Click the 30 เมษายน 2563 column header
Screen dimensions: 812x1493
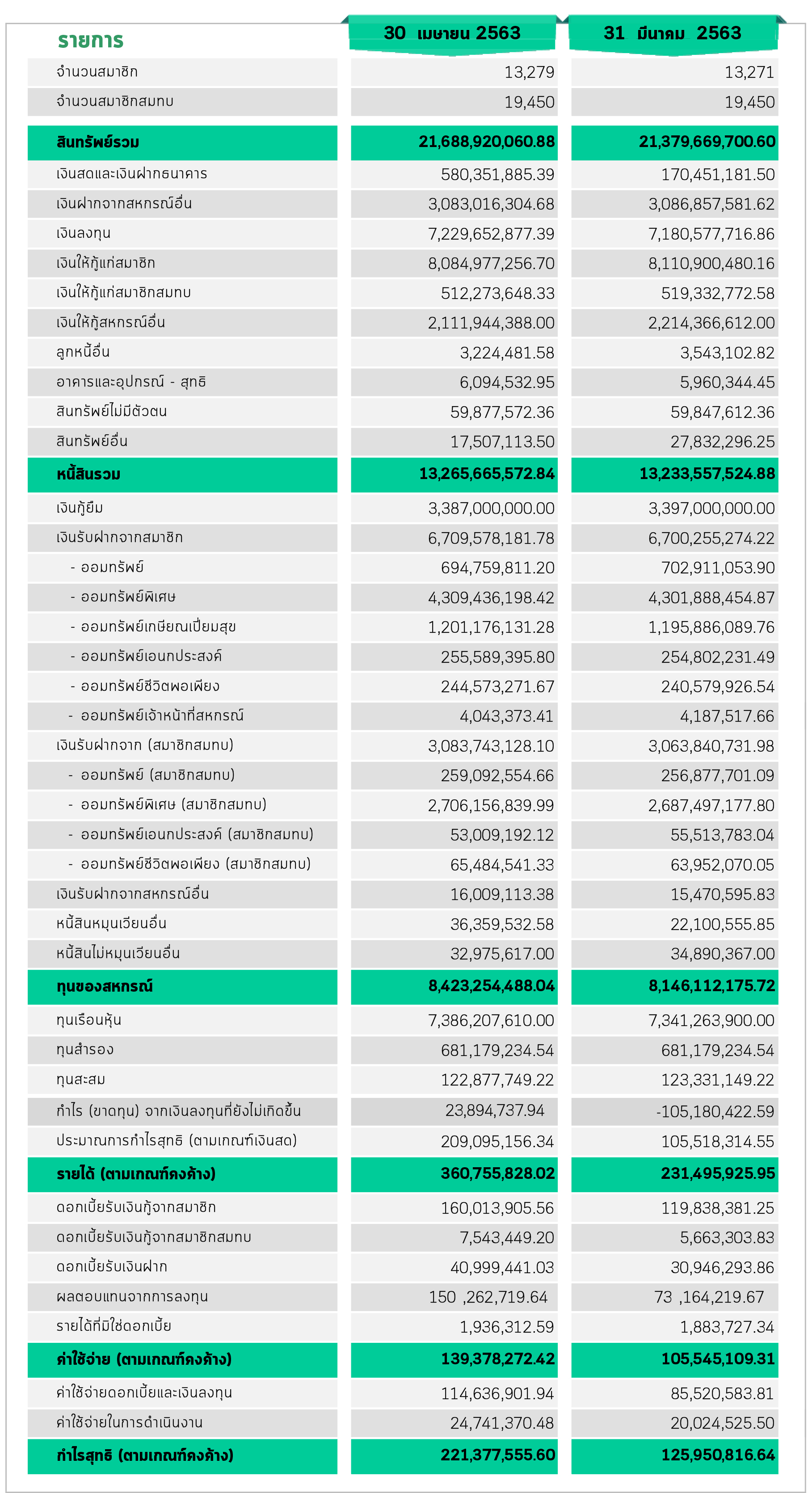tap(452, 34)
